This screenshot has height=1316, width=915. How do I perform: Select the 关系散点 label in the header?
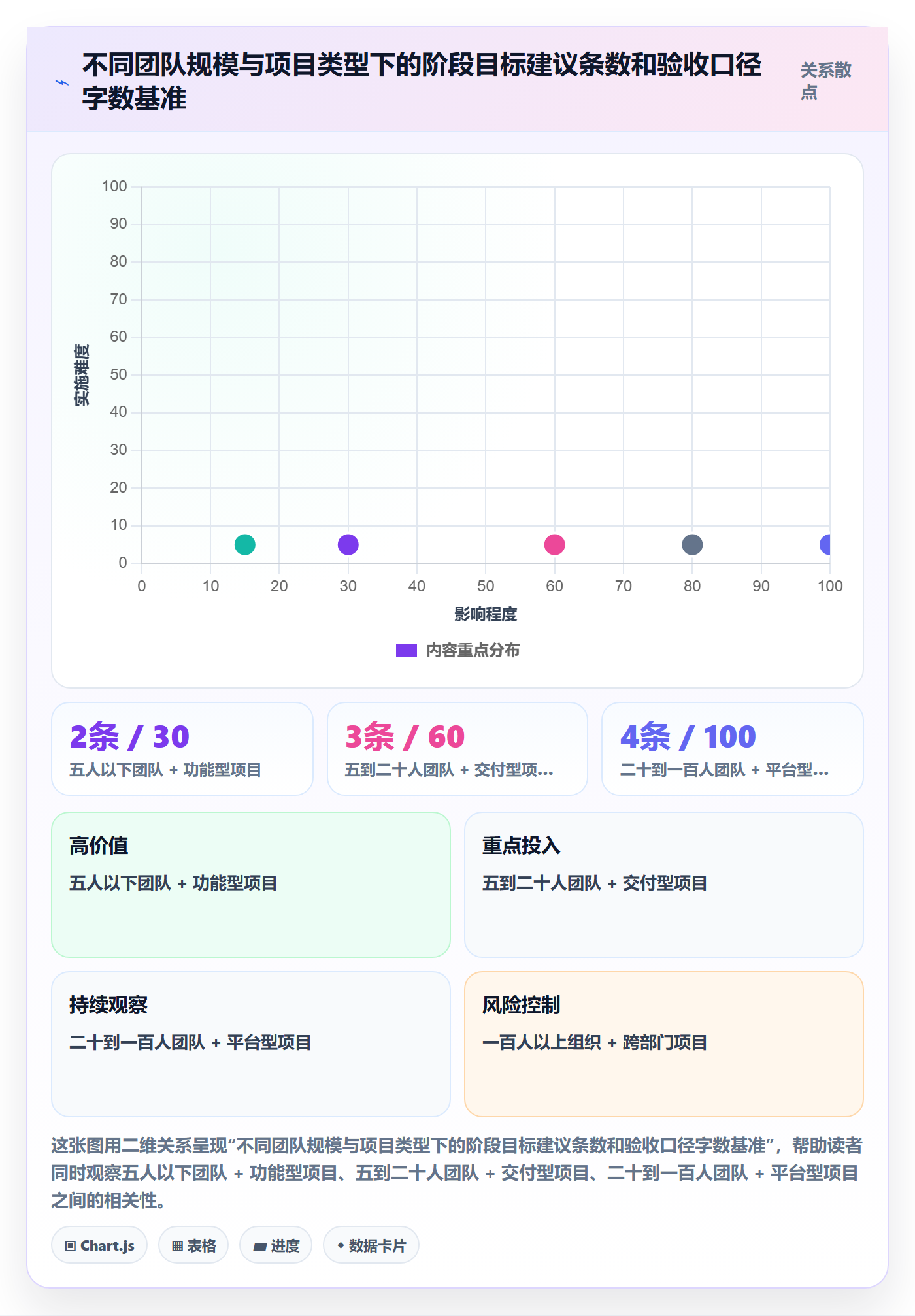tap(825, 81)
